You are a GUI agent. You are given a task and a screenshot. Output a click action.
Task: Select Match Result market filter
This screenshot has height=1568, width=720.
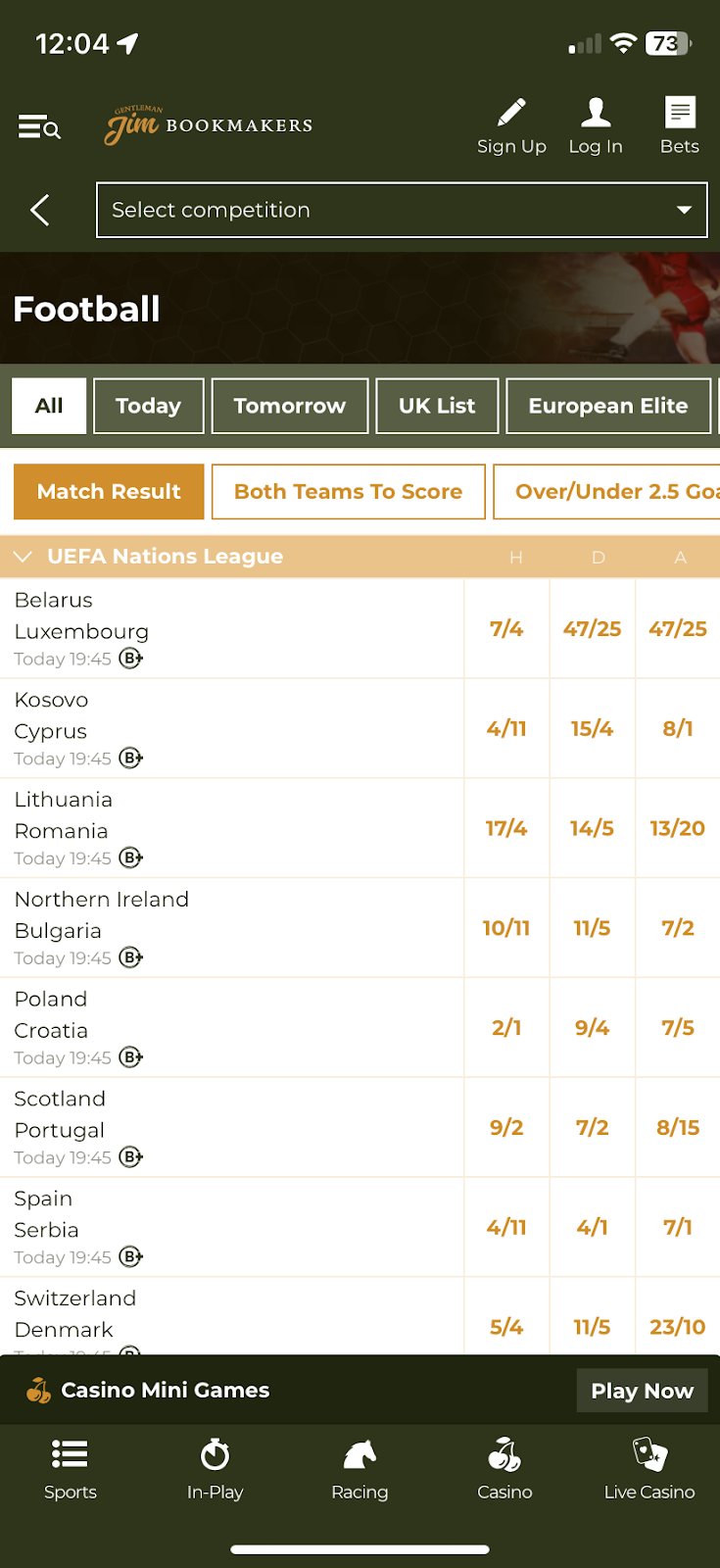point(109,492)
